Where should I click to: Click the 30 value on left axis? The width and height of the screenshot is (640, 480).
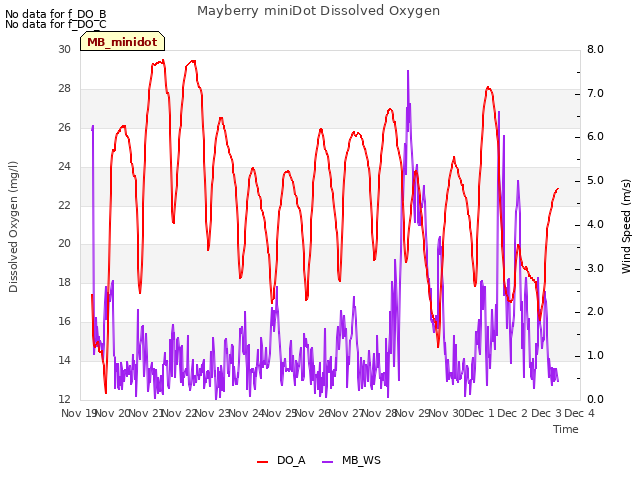(x=64, y=49)
